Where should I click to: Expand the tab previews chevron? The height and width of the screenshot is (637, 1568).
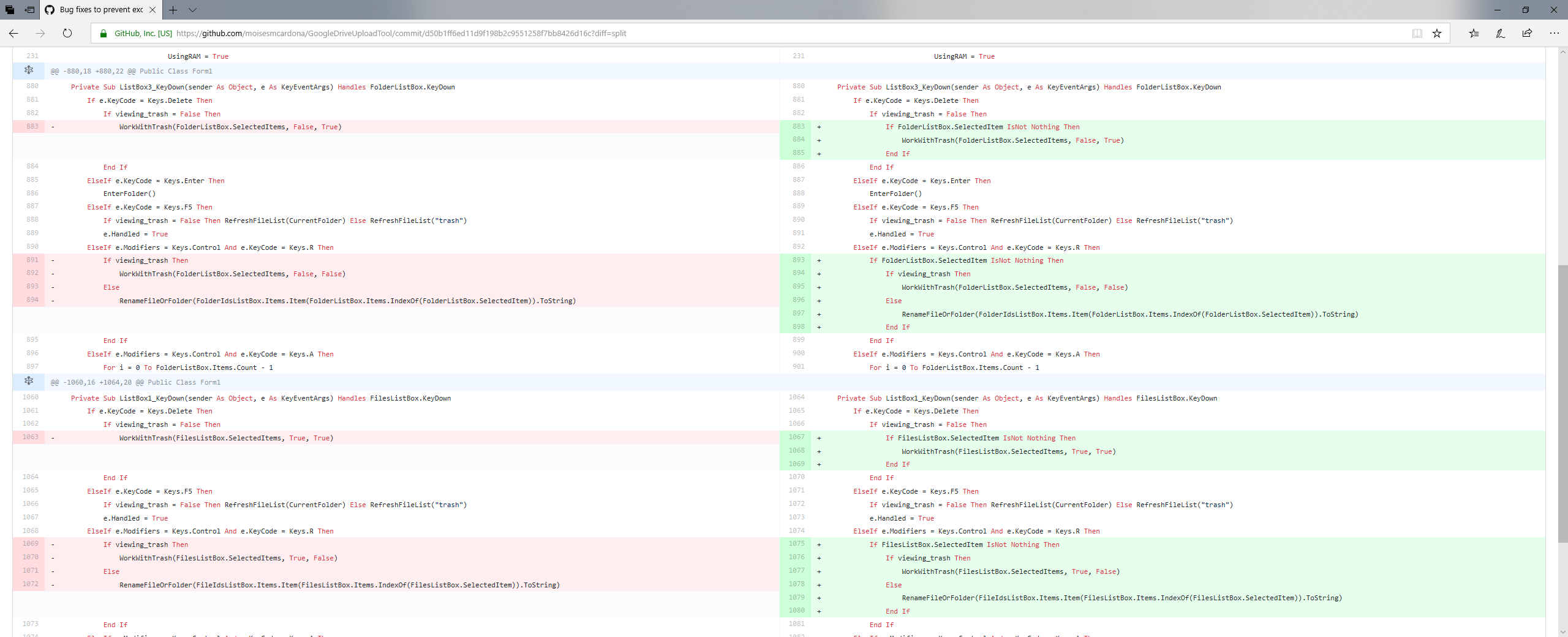[192, 10]
